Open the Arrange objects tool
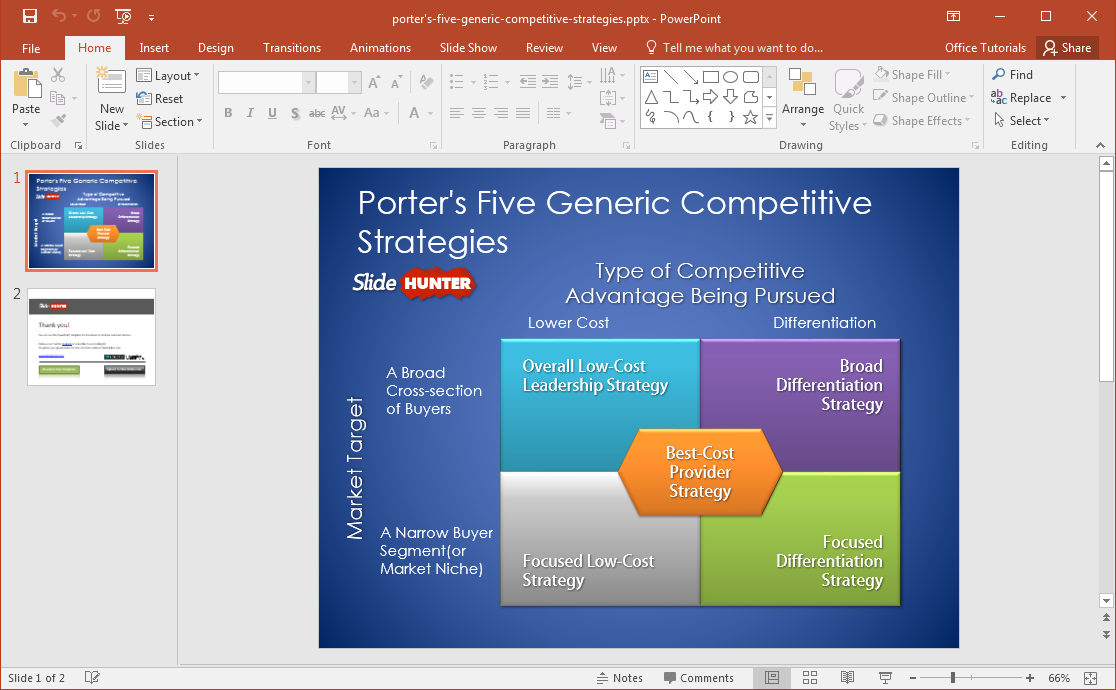This screenshot has width=1116, height=690. coord(803,98)
